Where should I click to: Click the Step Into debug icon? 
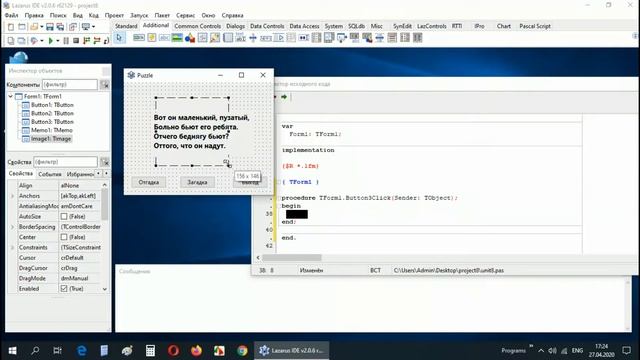tap(87, 41)
